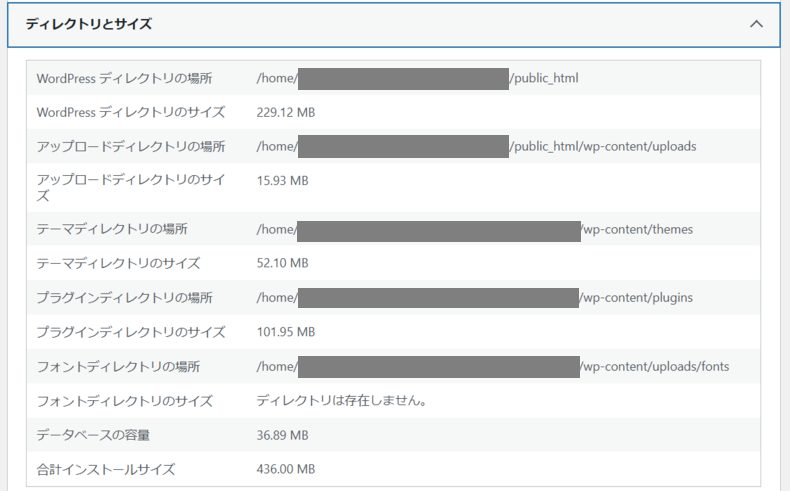Select the WordPress ディレクトリの場所 label
This screenshot has width=790, height=491.
tap(124, 79)
